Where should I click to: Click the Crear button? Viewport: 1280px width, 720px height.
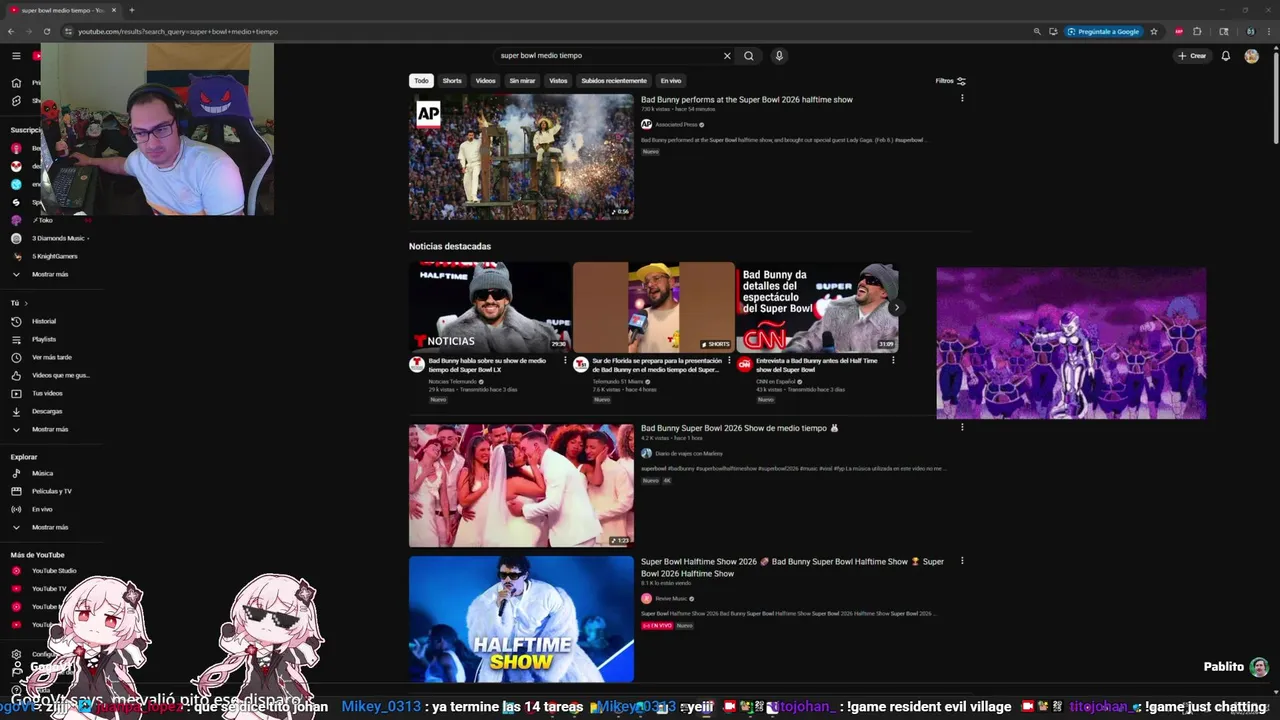pyautogui.click(x=1192, y=56)
